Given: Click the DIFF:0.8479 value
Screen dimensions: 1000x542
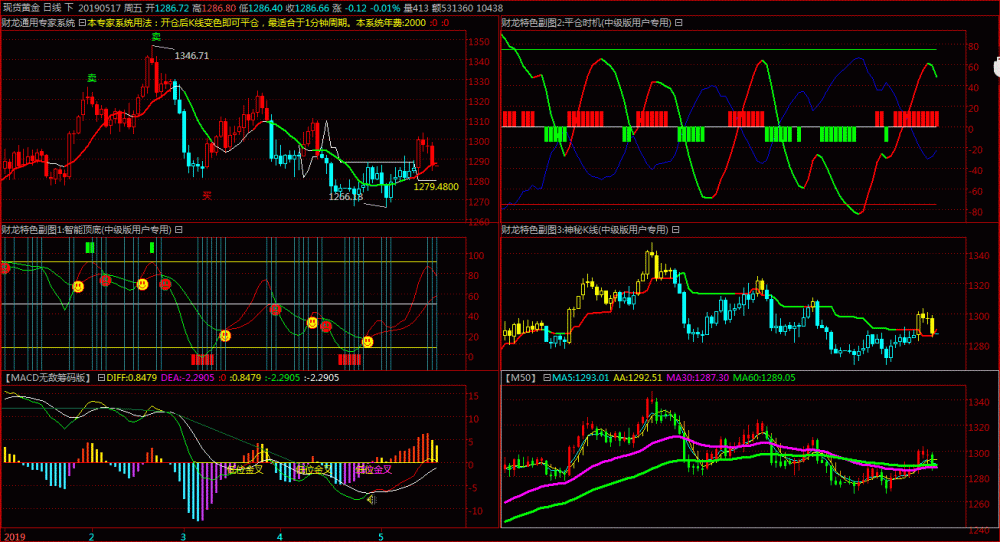Looking at the screenshot, I should pos(131,377).
